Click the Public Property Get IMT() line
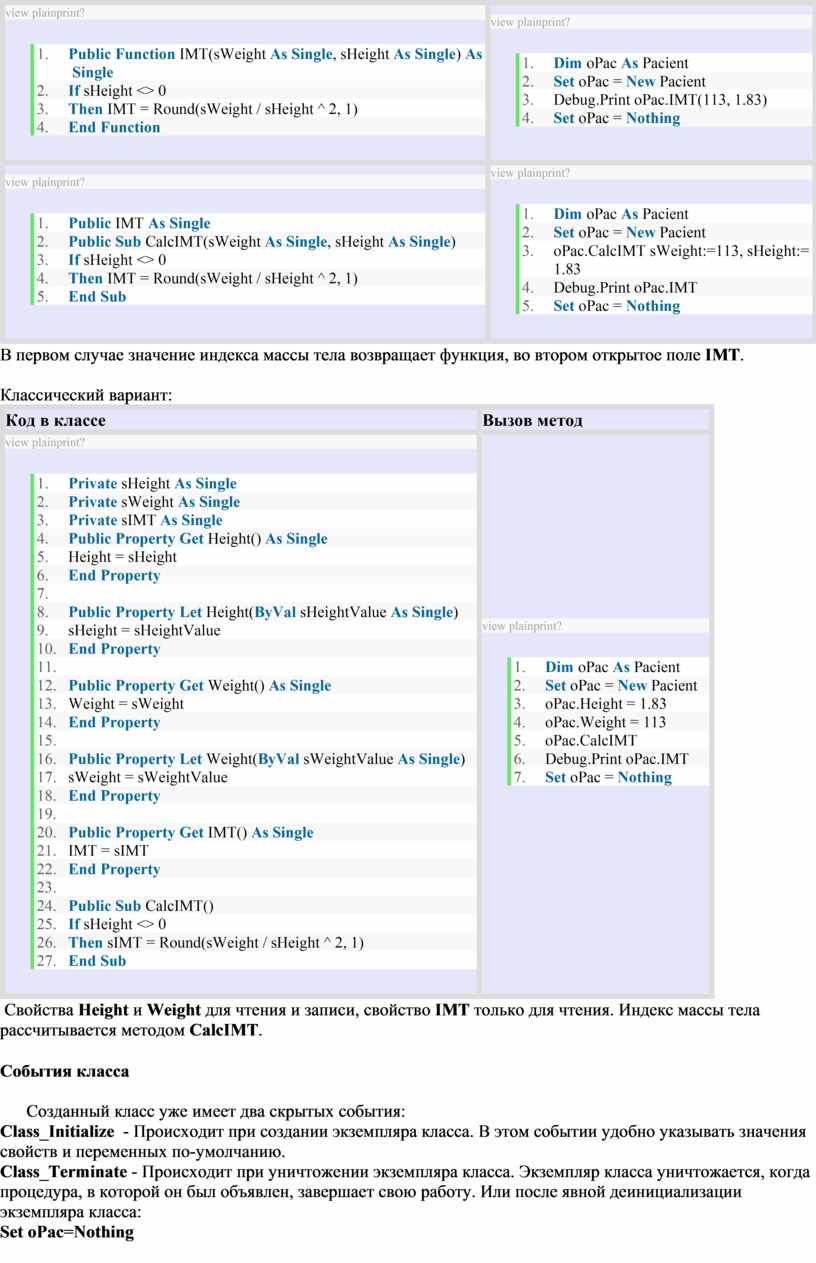 (x=191, y=832)
